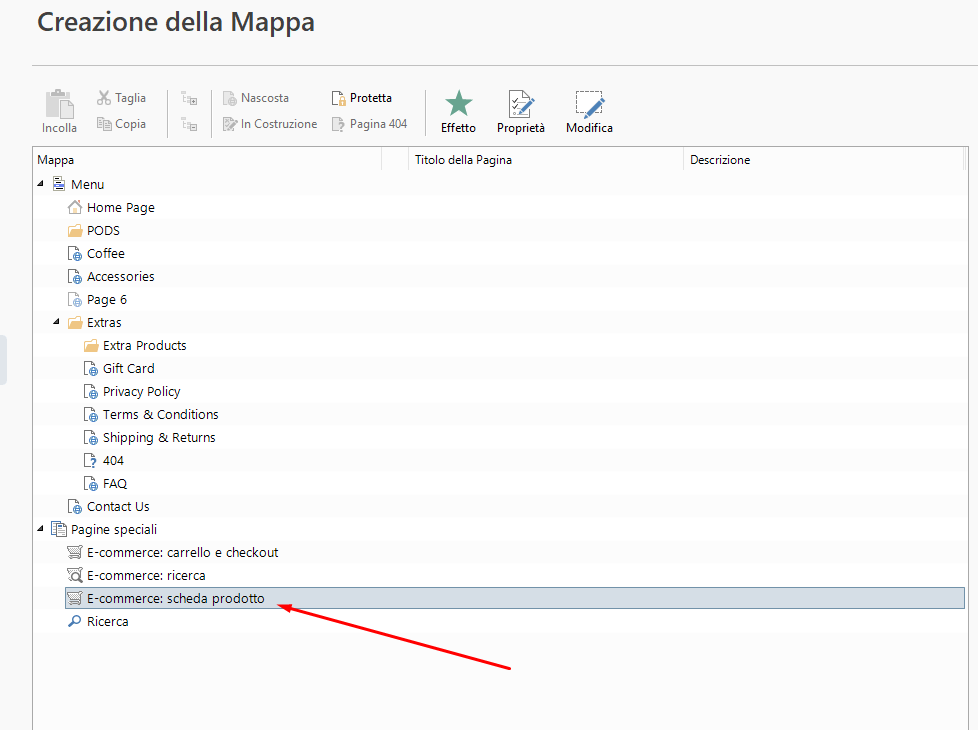The width and height of the screenshot is (978, 730).
Task: Collapse the Extras folder node
Action: tap(56, 322)
